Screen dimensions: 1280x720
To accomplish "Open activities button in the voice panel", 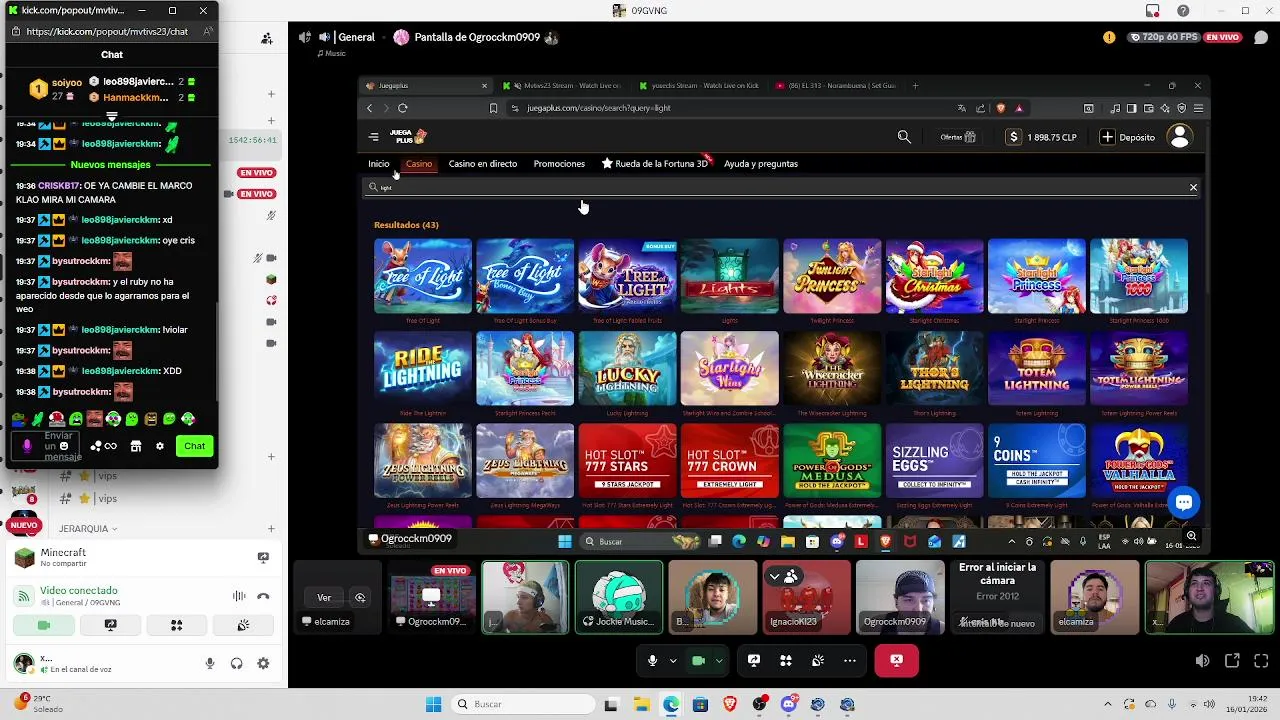I will click(176, 625).
